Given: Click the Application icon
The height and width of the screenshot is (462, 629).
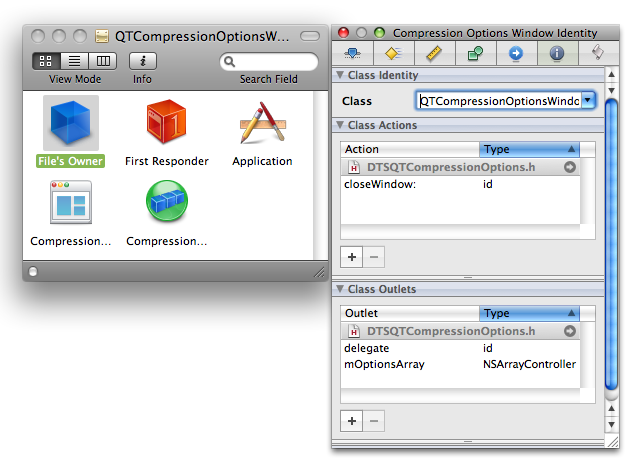Looking at the screenshot, I should pos(262,124).
